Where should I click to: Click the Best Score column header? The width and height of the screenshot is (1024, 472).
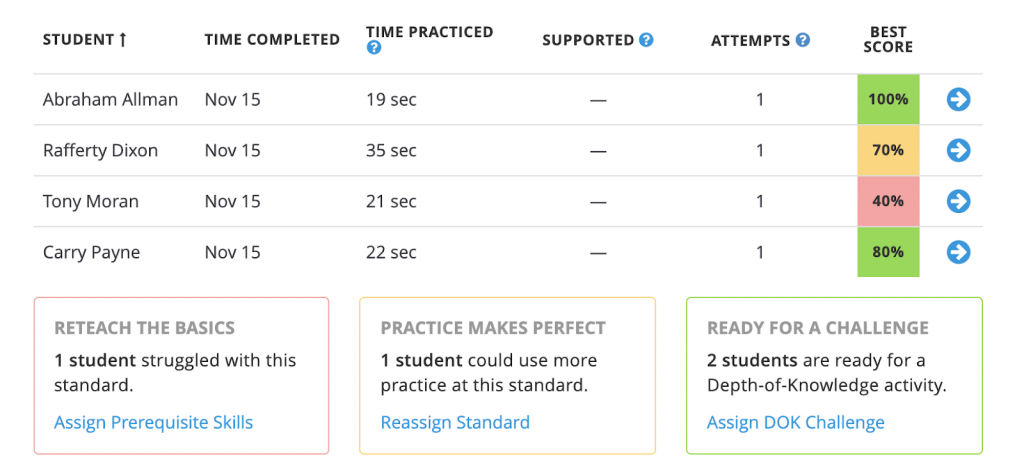888,40
